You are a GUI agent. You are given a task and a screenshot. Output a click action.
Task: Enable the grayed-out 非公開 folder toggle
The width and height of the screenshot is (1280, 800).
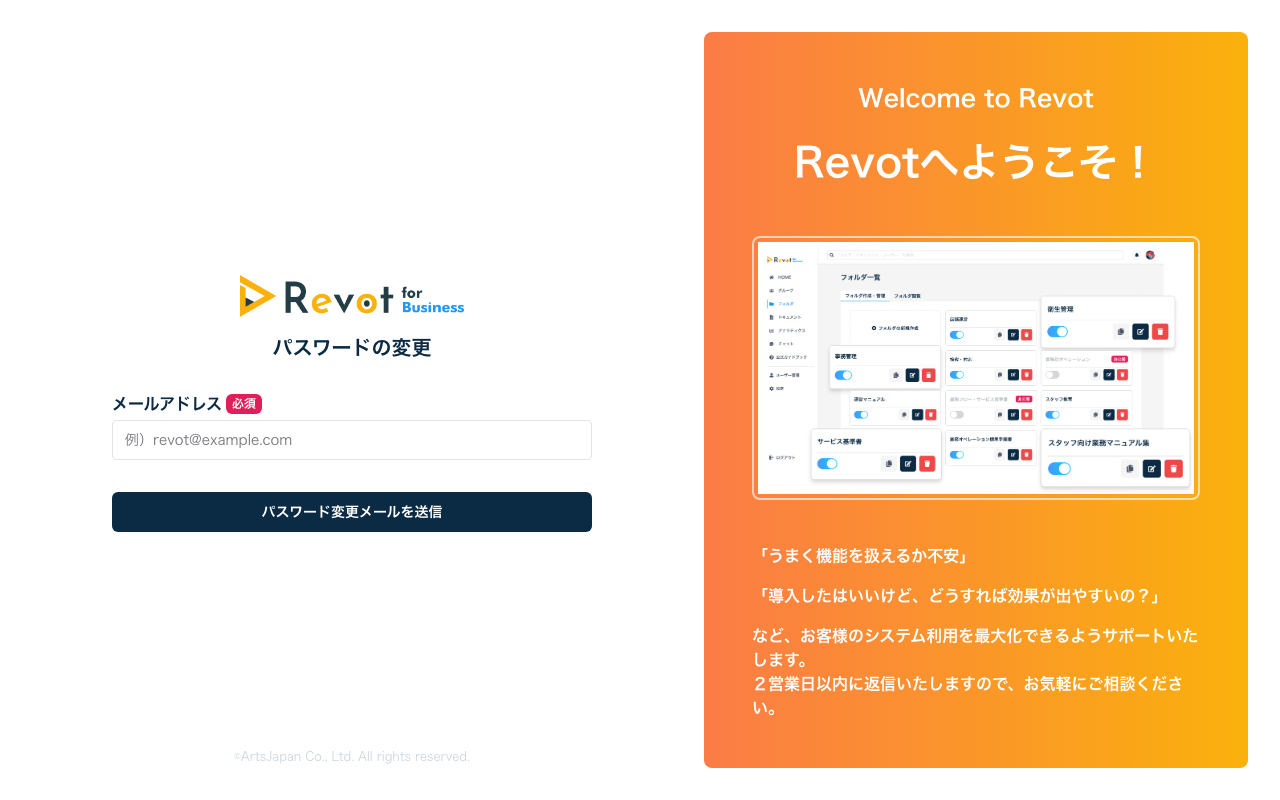[1054, 373]
